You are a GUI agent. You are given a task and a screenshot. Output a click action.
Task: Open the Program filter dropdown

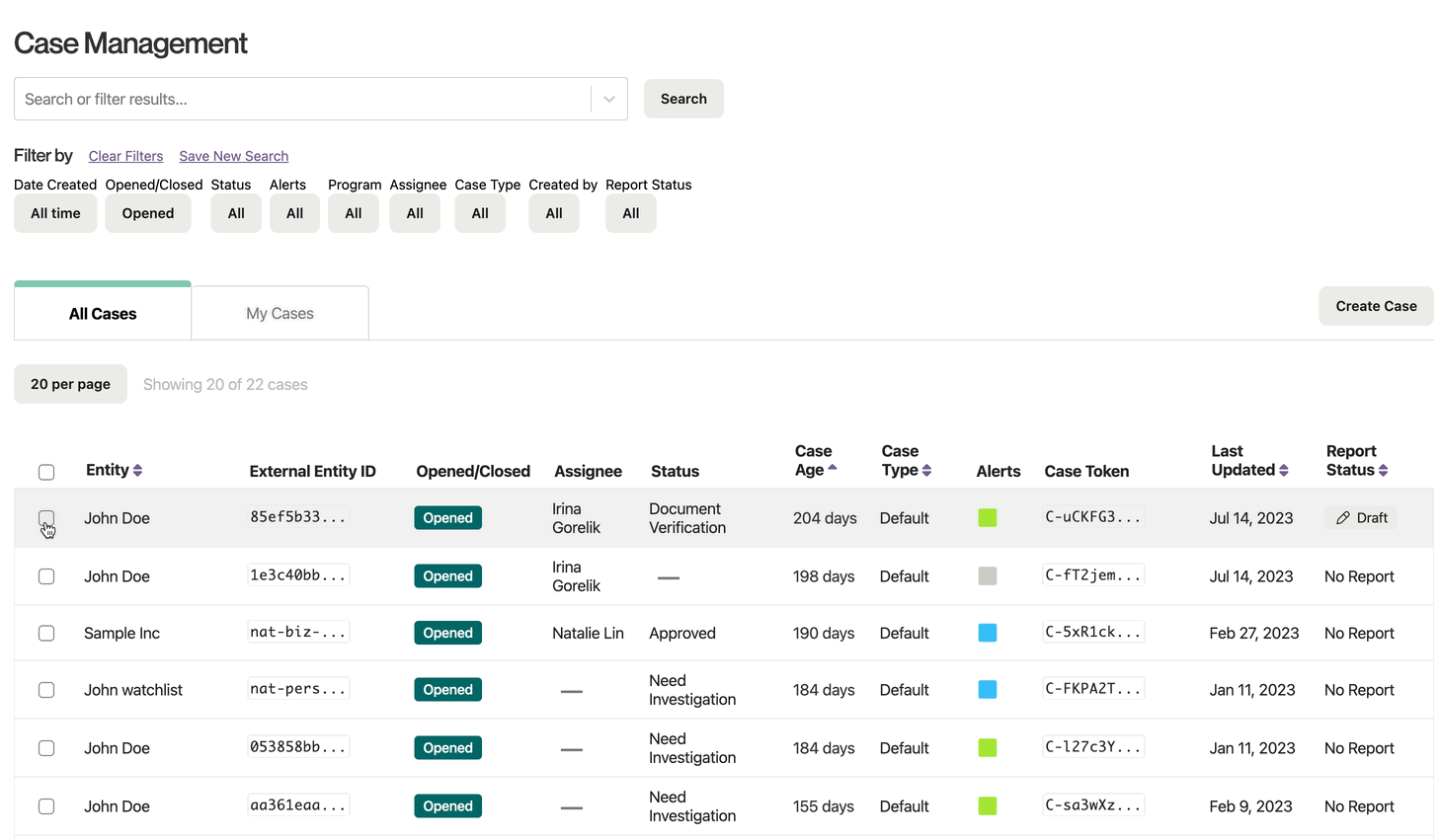click(354, 213)
